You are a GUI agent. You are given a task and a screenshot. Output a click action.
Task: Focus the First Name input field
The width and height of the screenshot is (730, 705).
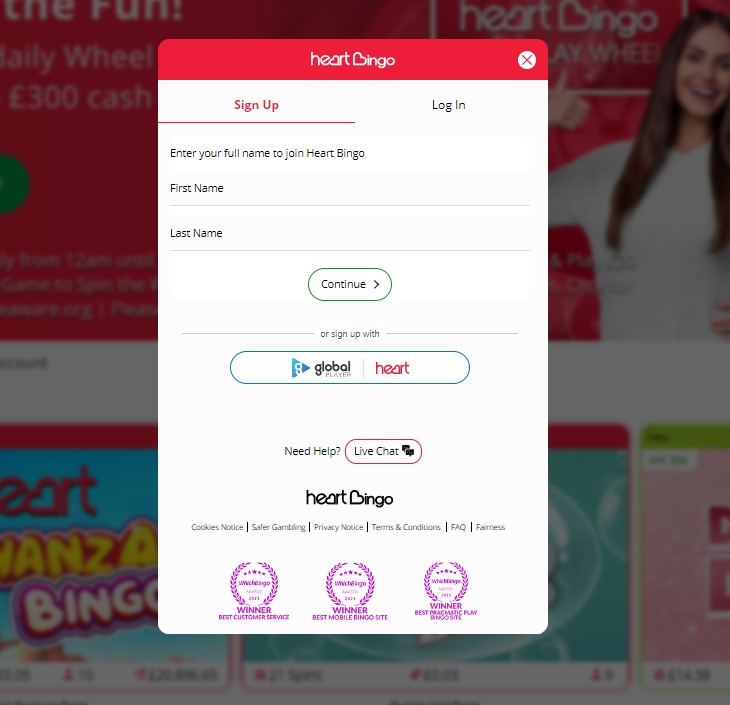pyautogui.click(x=350, y=189)
